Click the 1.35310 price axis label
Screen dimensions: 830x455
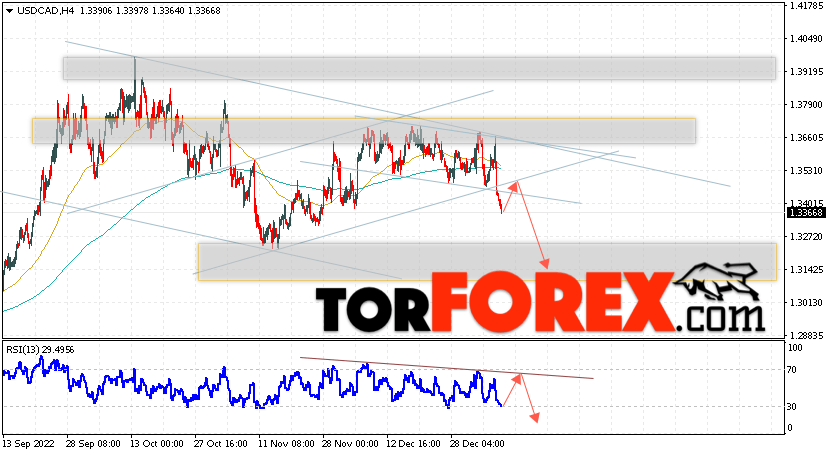click(806, 170)
